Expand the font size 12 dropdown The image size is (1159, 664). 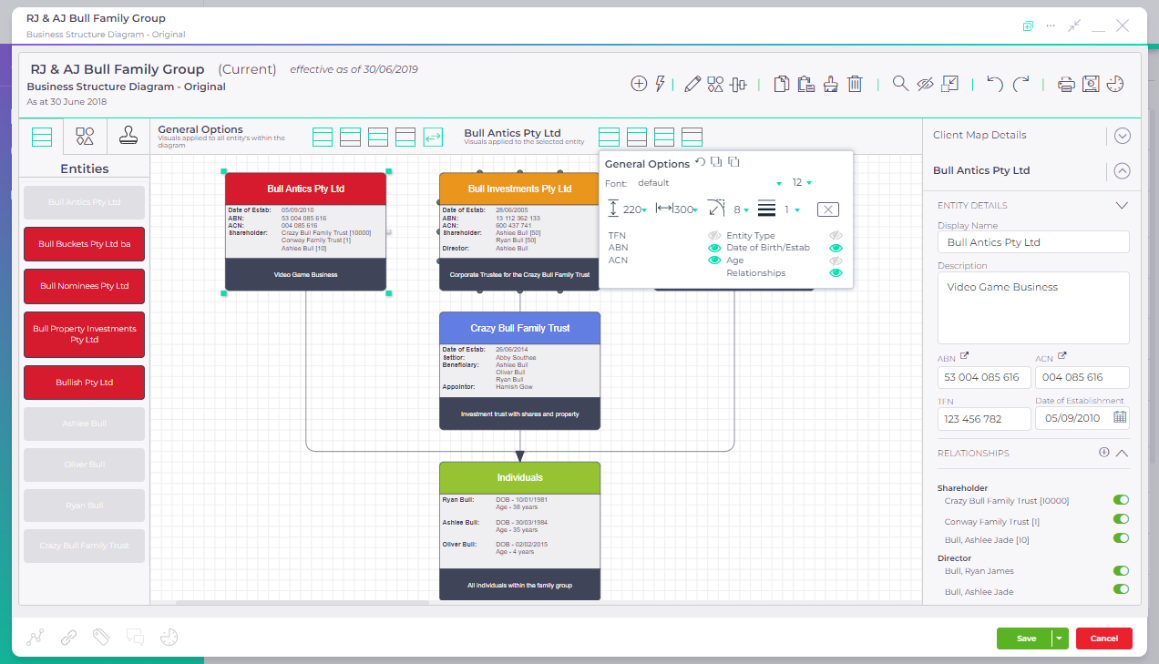(808, 183)
